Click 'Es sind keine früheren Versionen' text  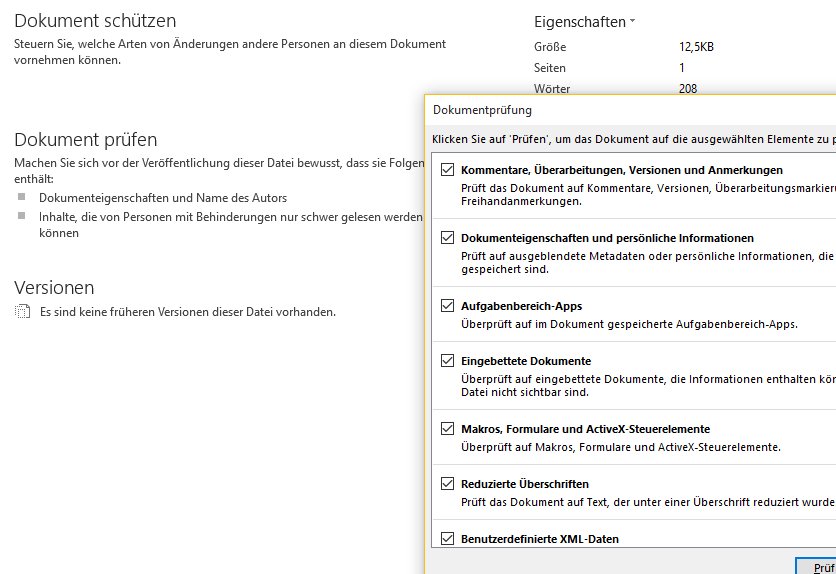click(x=188, y=312)
